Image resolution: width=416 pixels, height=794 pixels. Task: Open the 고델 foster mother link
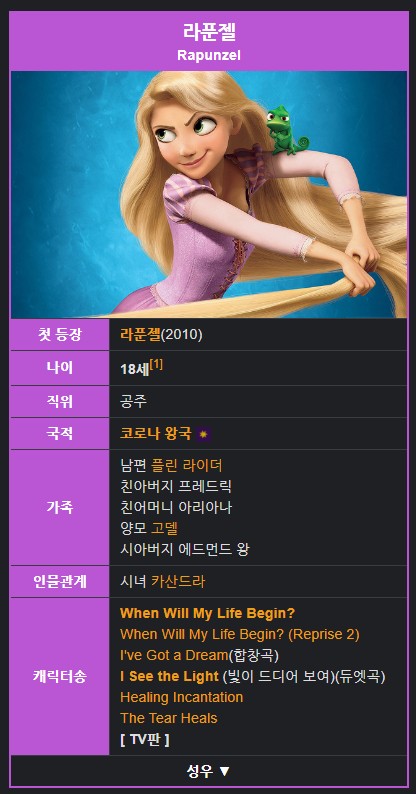click(x=164, y=528)
